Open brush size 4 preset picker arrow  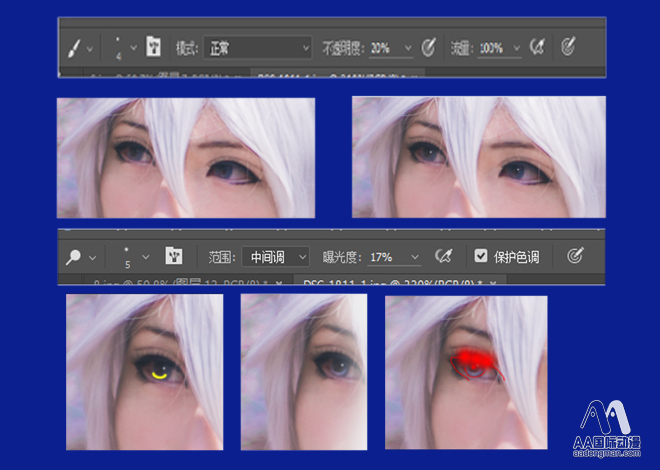(134, 47)
